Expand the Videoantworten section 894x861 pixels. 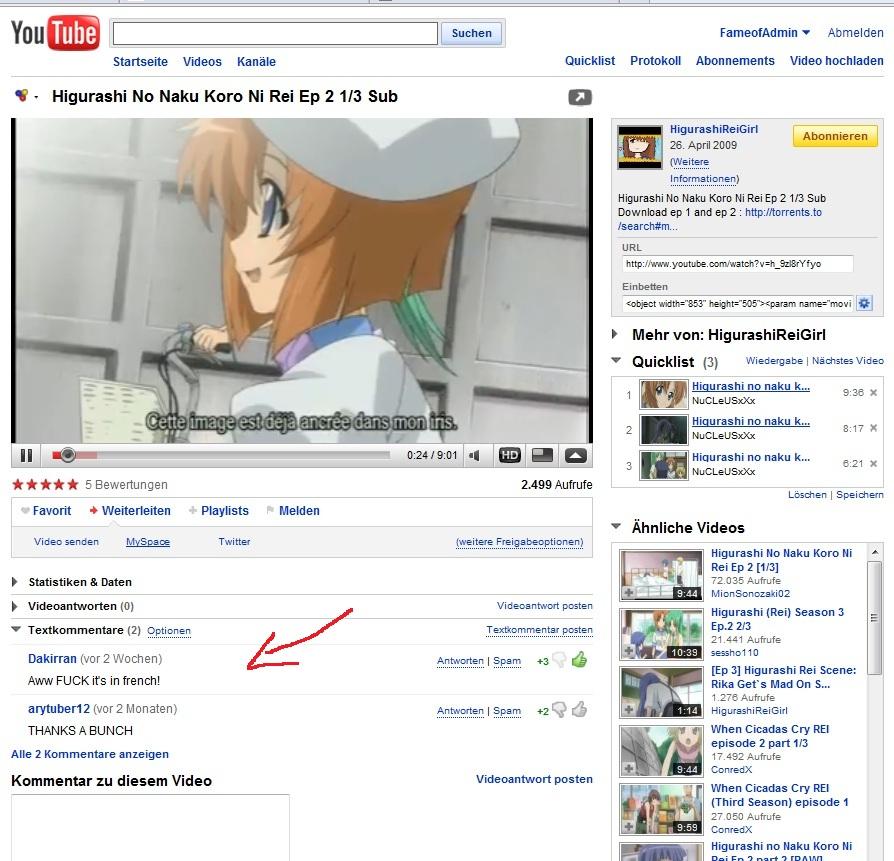(x=15, y=606)
